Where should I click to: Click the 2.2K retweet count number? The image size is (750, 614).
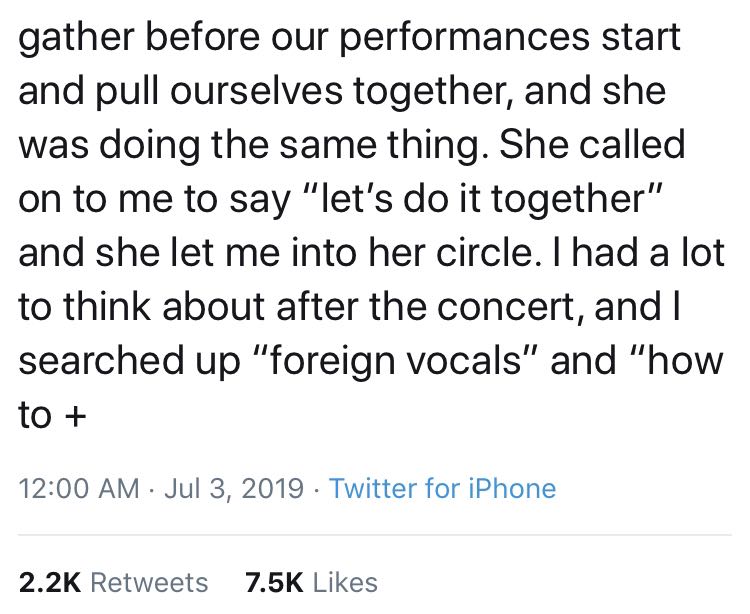(x=46, y=582)
